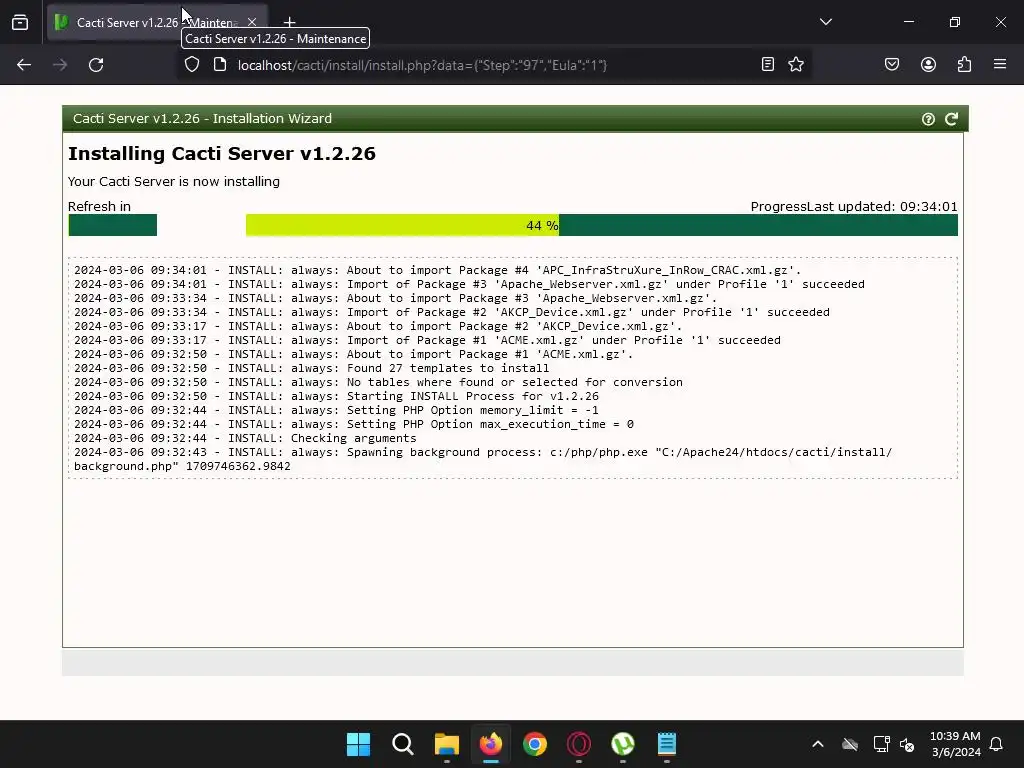
Task: Save page to Pocket
Action: pos(892,65)
